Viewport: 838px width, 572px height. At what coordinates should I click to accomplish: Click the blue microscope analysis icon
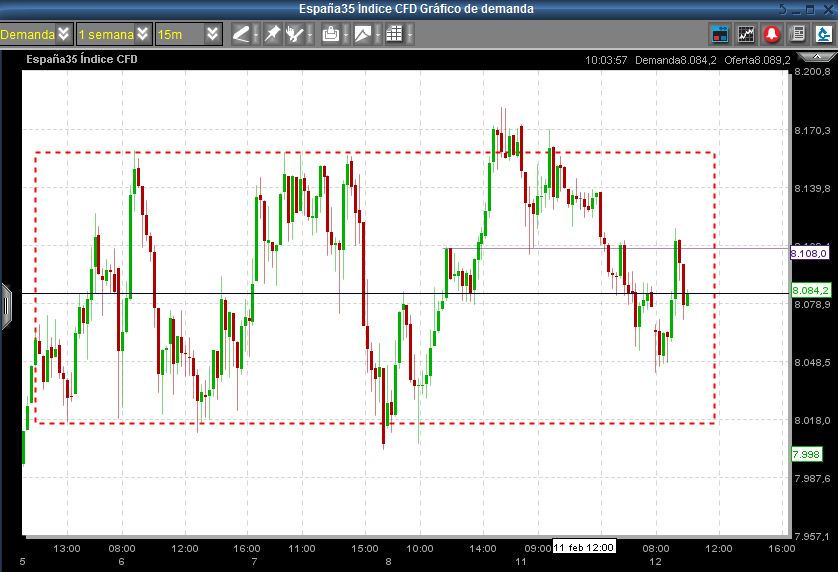click(823, 34)
